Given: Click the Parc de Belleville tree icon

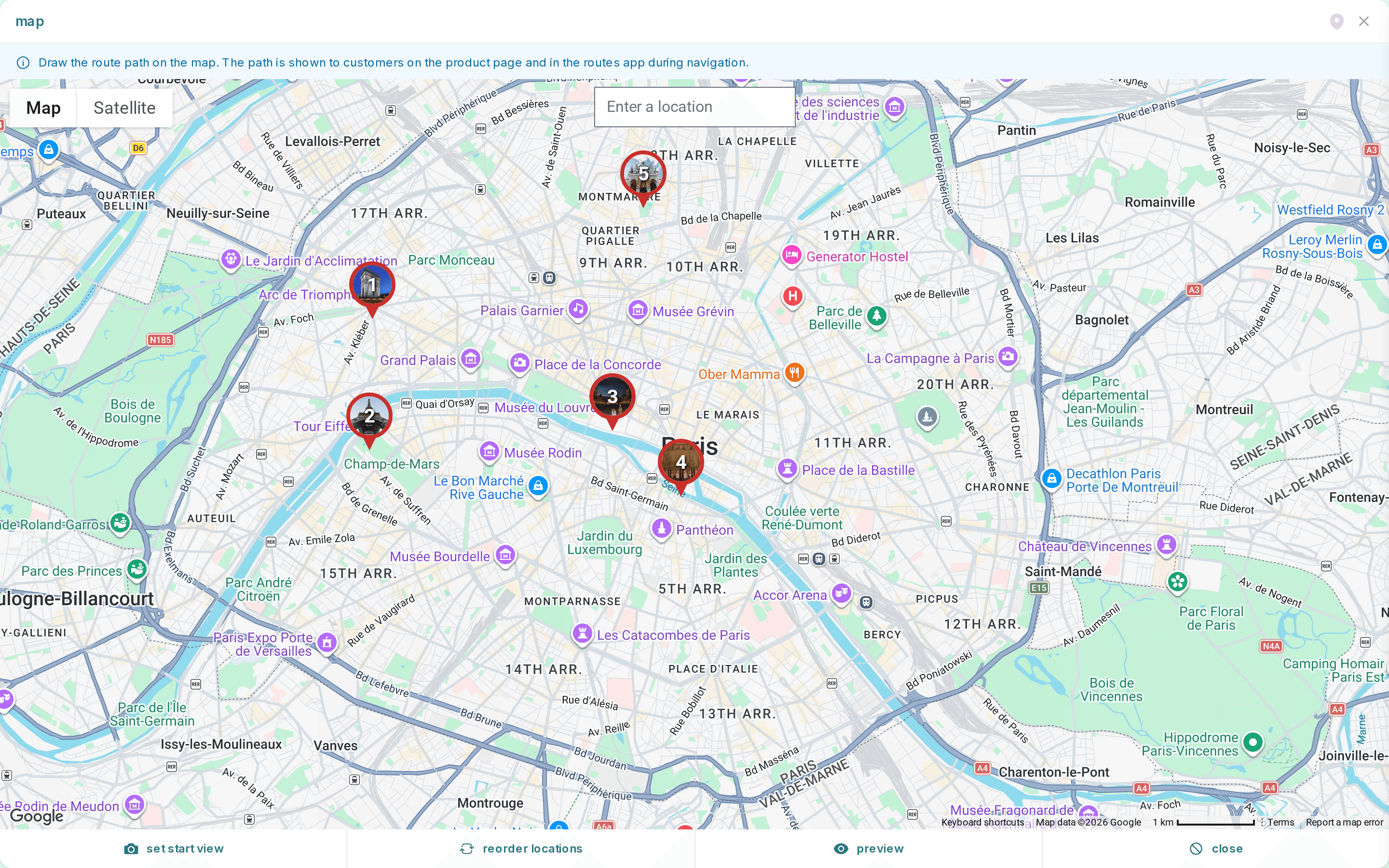Looking at the screenshot, I should (876, 316).
